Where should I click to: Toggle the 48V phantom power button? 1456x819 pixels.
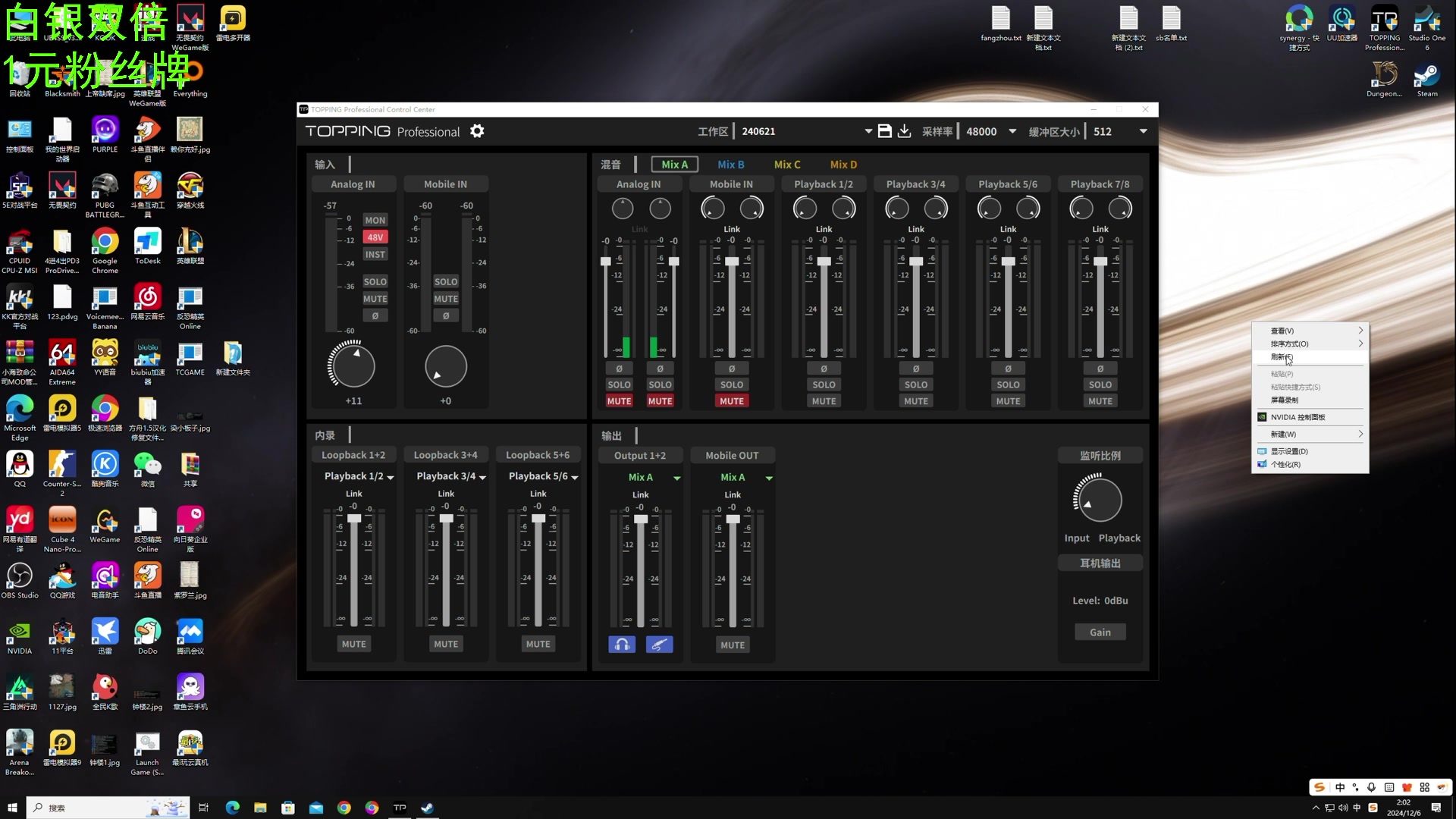click(375, 237)
